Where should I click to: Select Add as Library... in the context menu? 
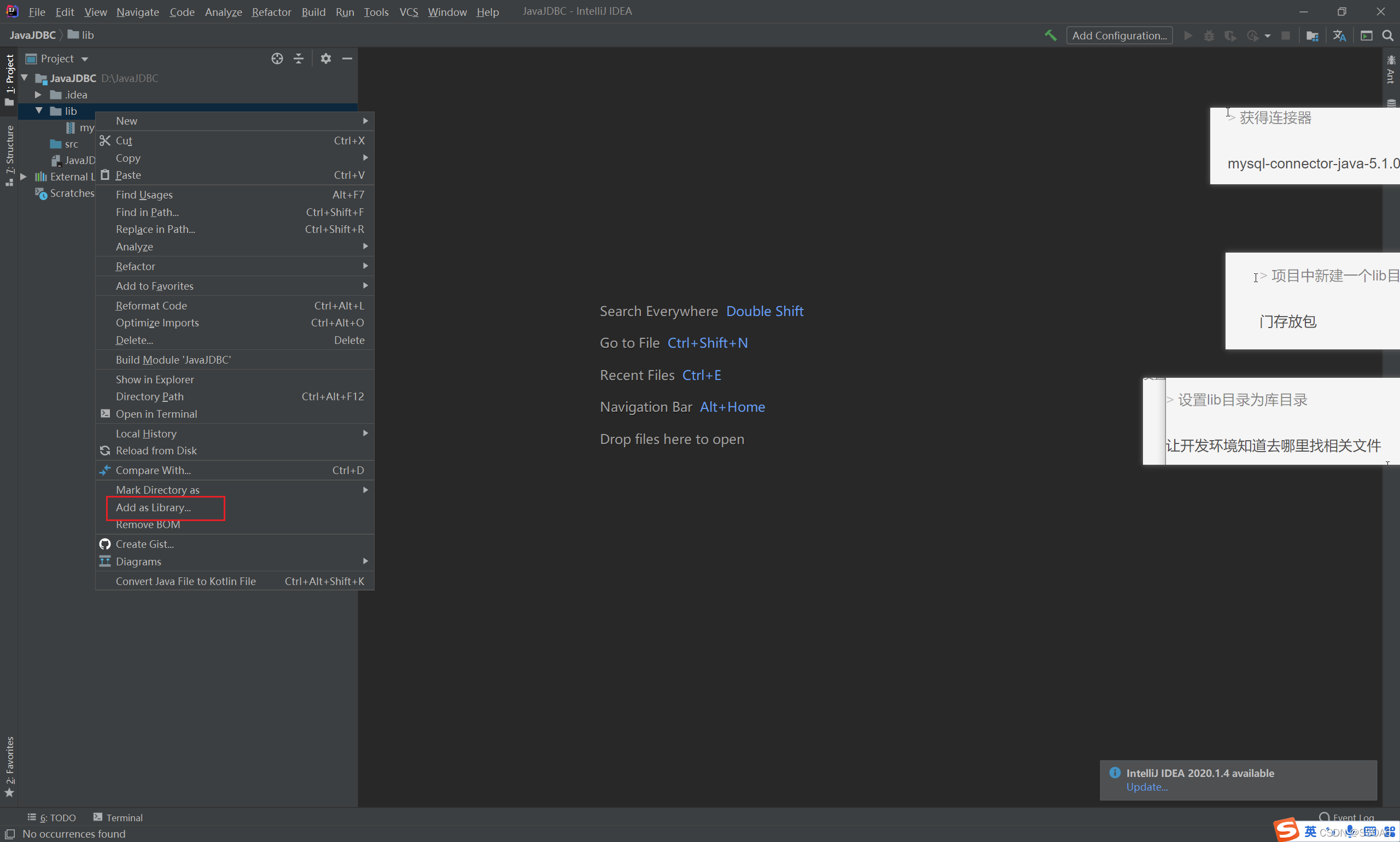(x=153, y=507)
